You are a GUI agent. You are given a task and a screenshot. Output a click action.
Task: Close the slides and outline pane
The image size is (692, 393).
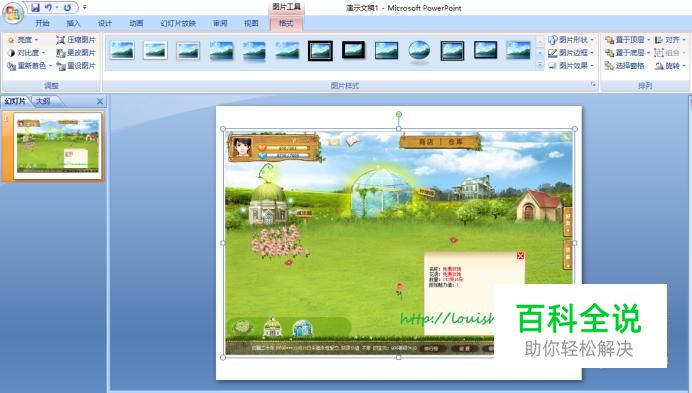click(100, 101)
